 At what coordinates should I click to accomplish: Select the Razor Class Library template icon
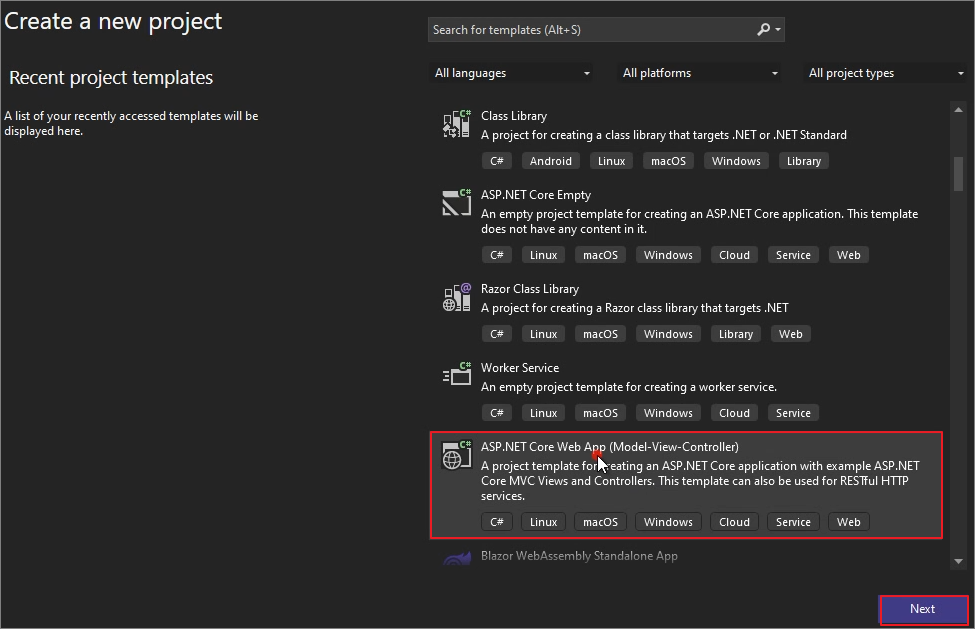coord(456,296)
